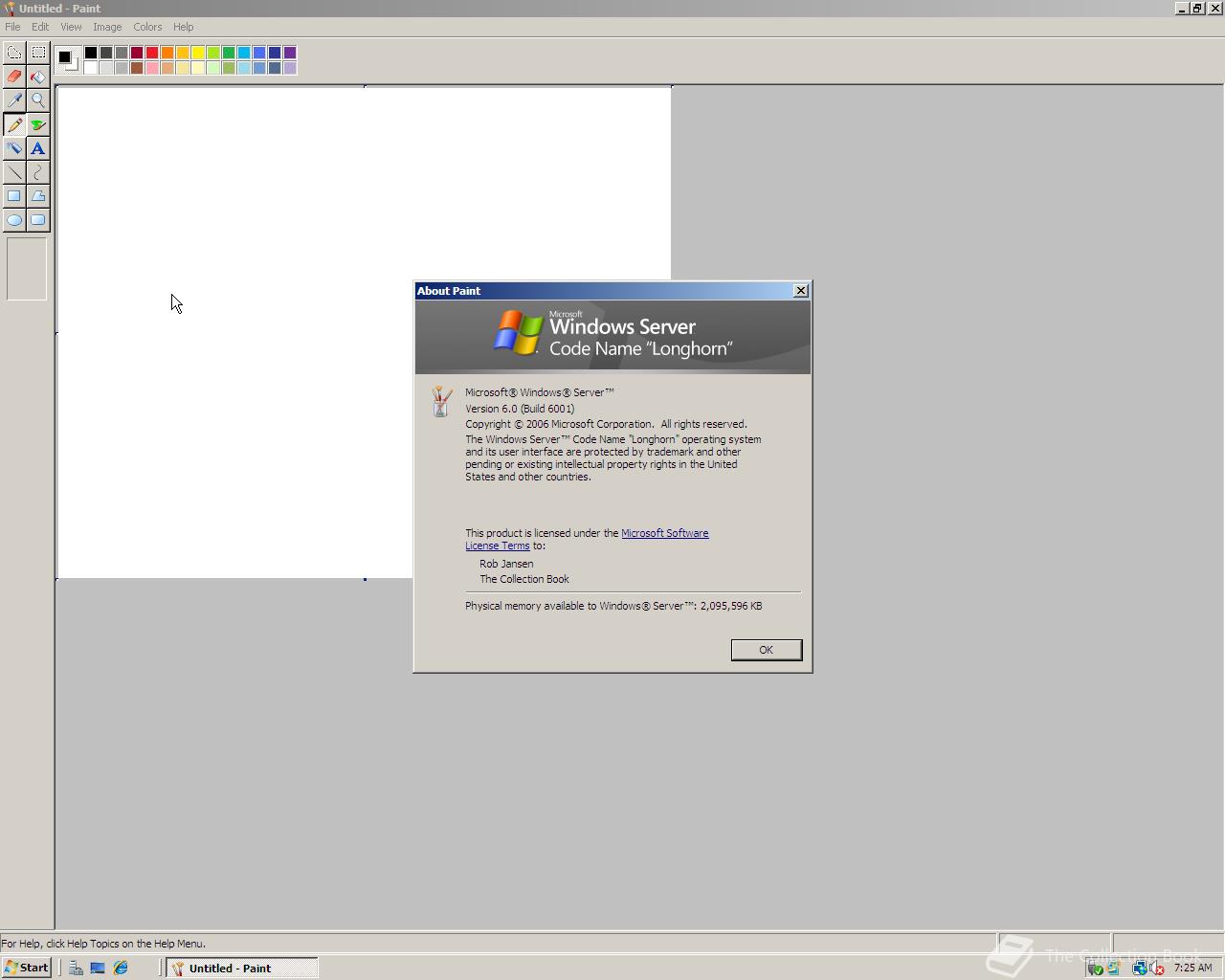Open the Image menu
1225x980 pixels.
(107, 27)
